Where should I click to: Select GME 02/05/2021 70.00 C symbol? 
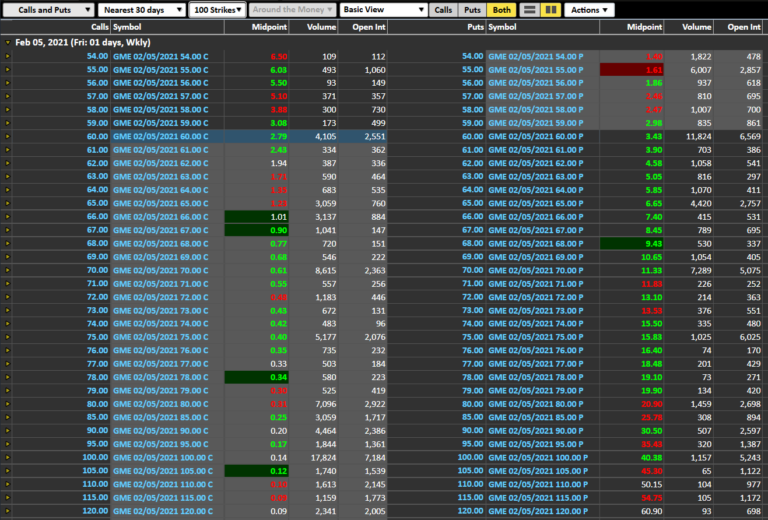161,270
